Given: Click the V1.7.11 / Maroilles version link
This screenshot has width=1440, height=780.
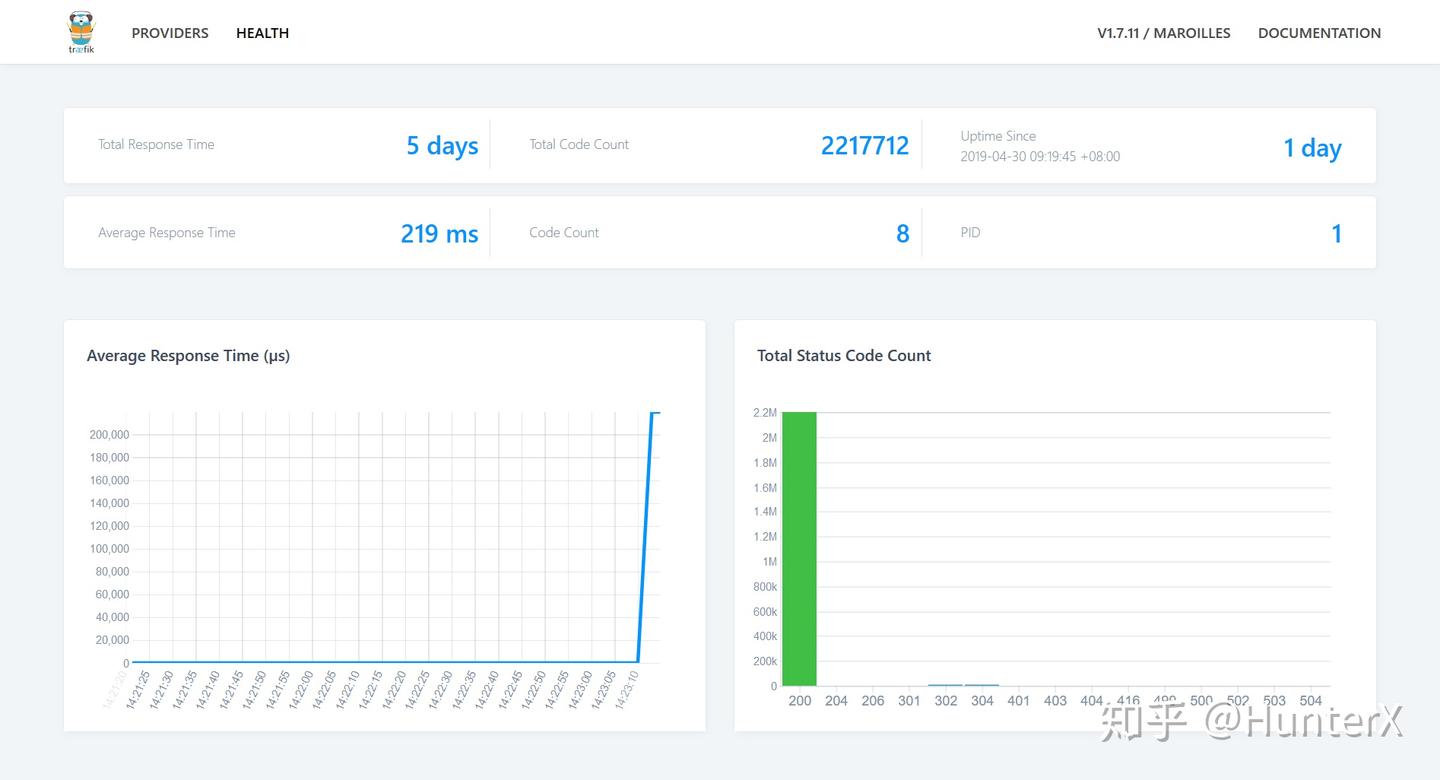Looking at the screenshot, I should [1164, 33].
